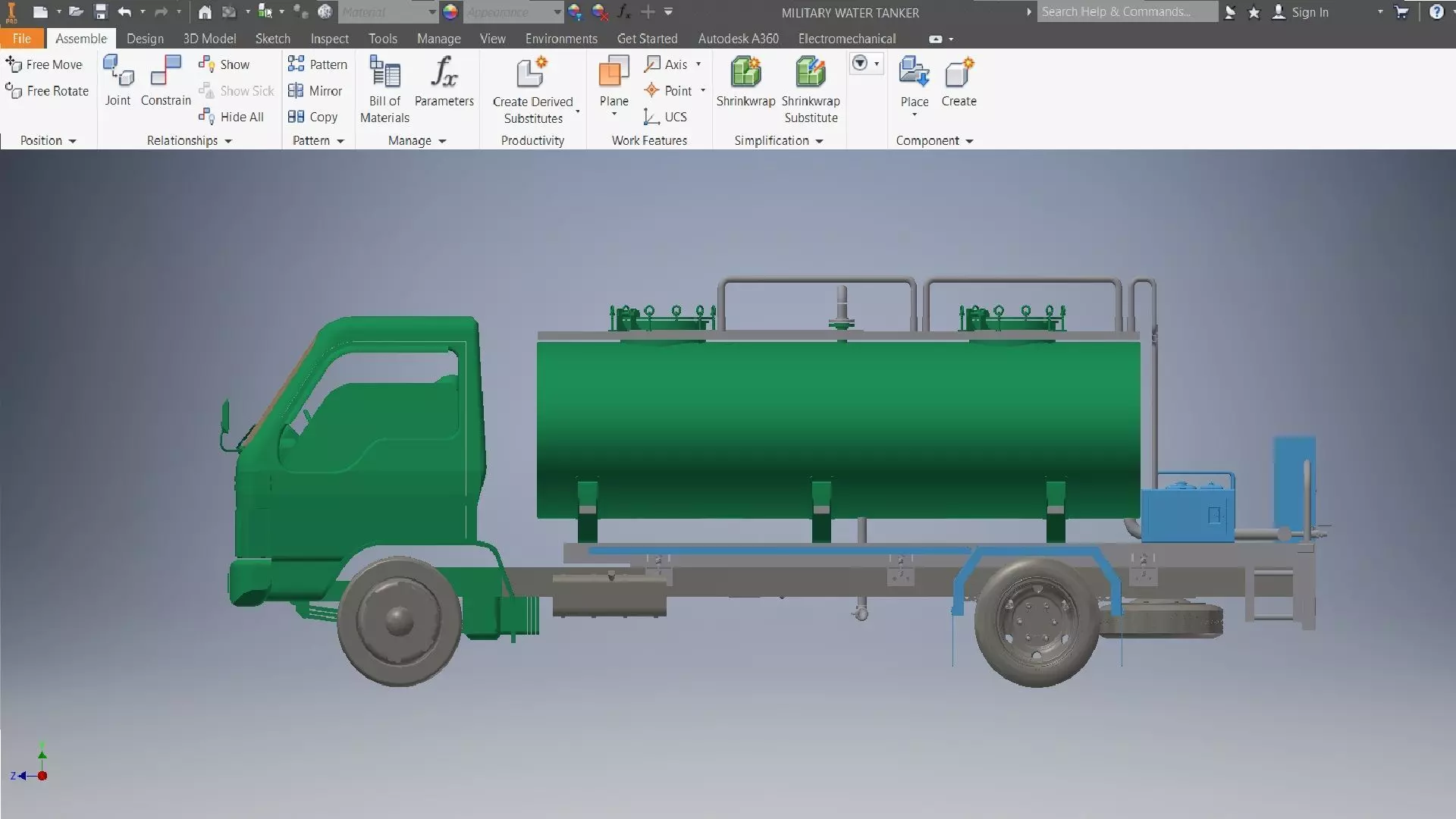The image size is (1456, 819).
Task: Select the Free Rotate tool
Action: click(x=47, y=91)
